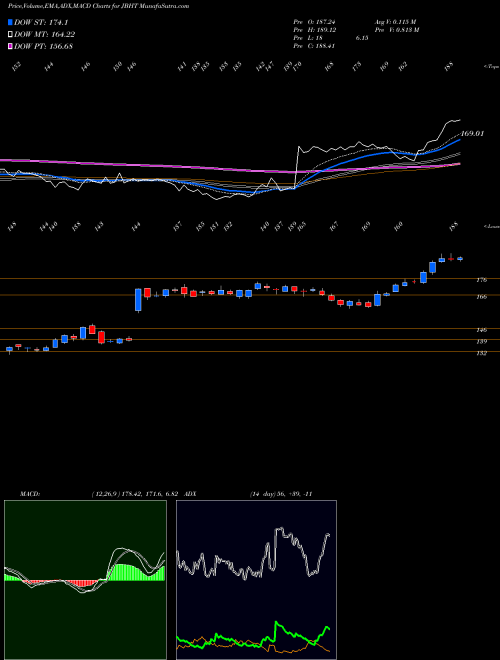The height and width of the screenshot is (660, 500).
Task: Click the 166 price level label
Action: click(482, 296)
